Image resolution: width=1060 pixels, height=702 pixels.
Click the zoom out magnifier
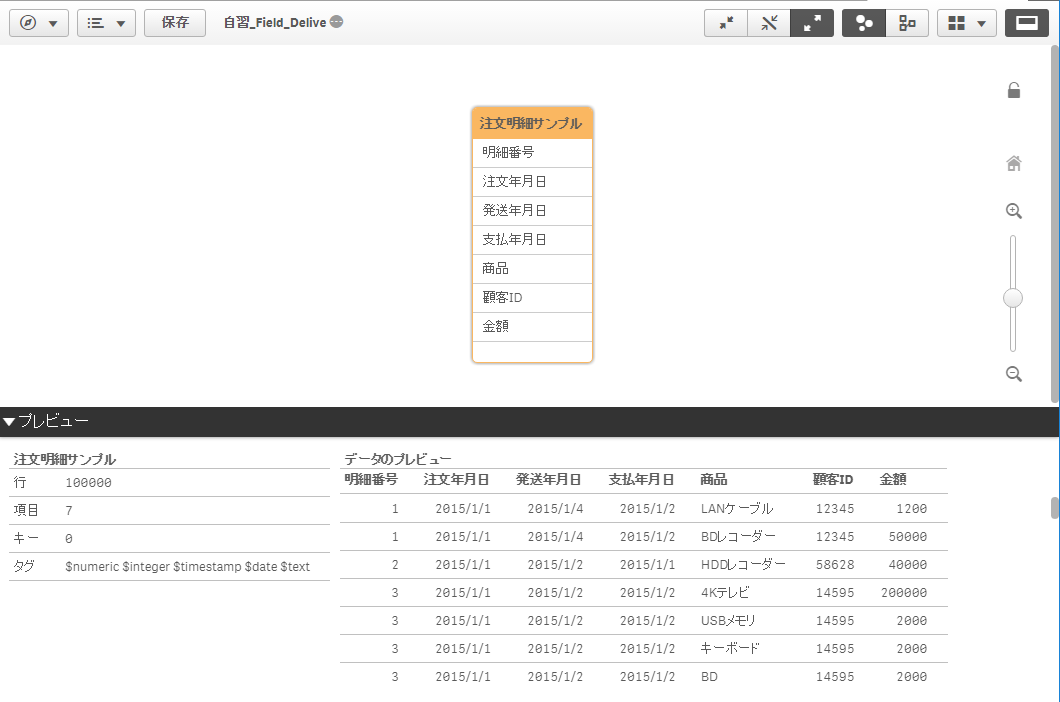(x=1013, y=374)
